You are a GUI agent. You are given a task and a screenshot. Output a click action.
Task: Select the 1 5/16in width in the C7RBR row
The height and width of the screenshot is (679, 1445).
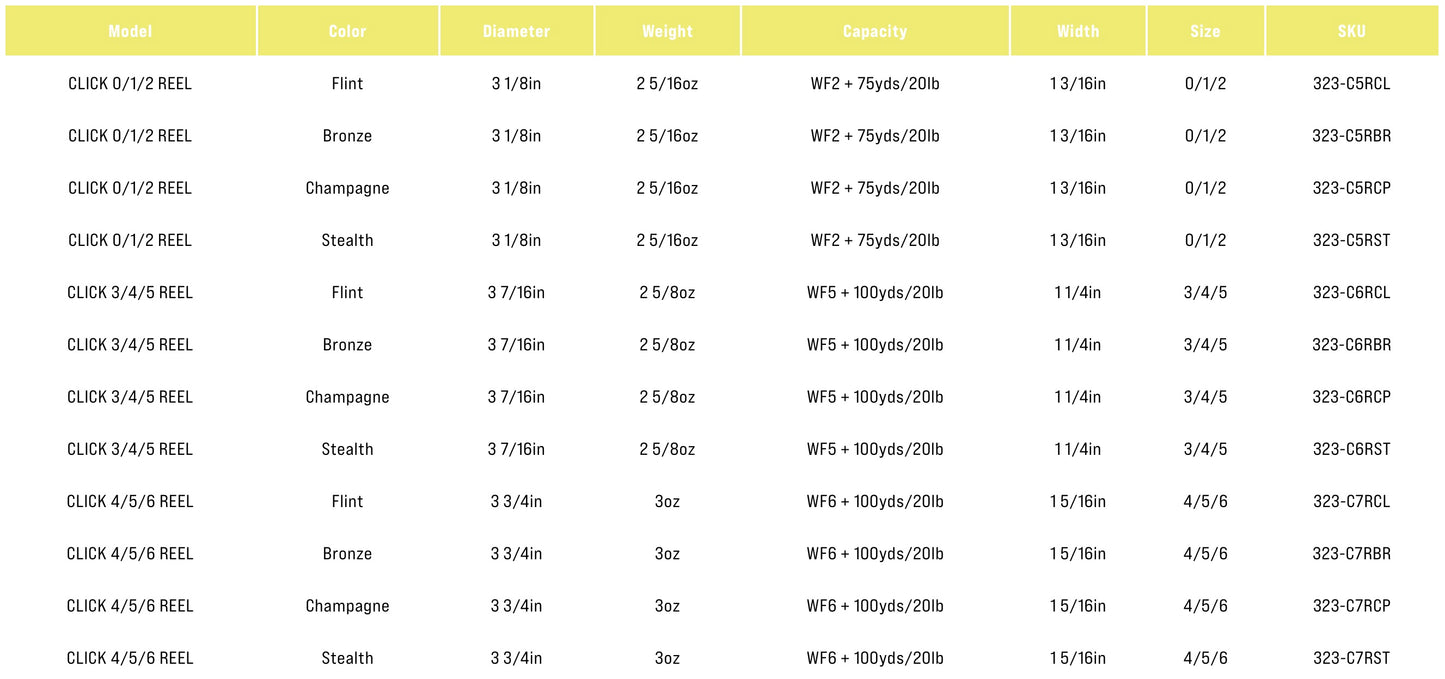pos(1078,554)
